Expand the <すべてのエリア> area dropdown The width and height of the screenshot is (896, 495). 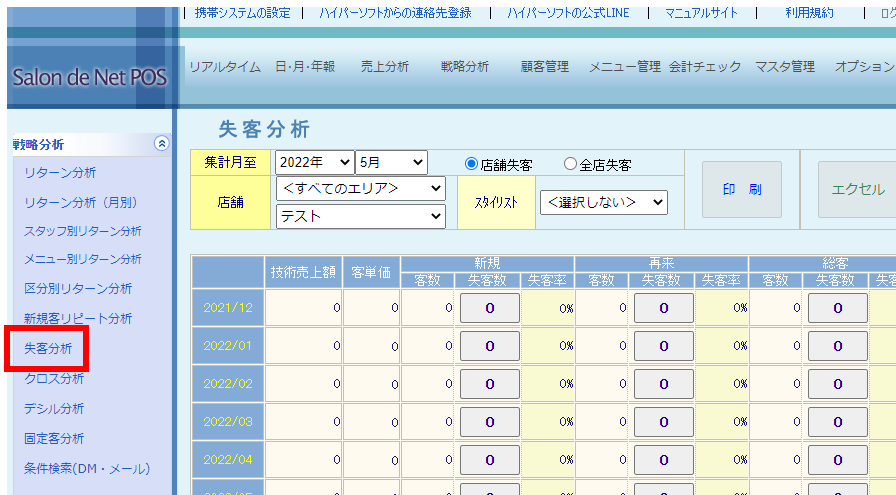click(x=361, y=188)
